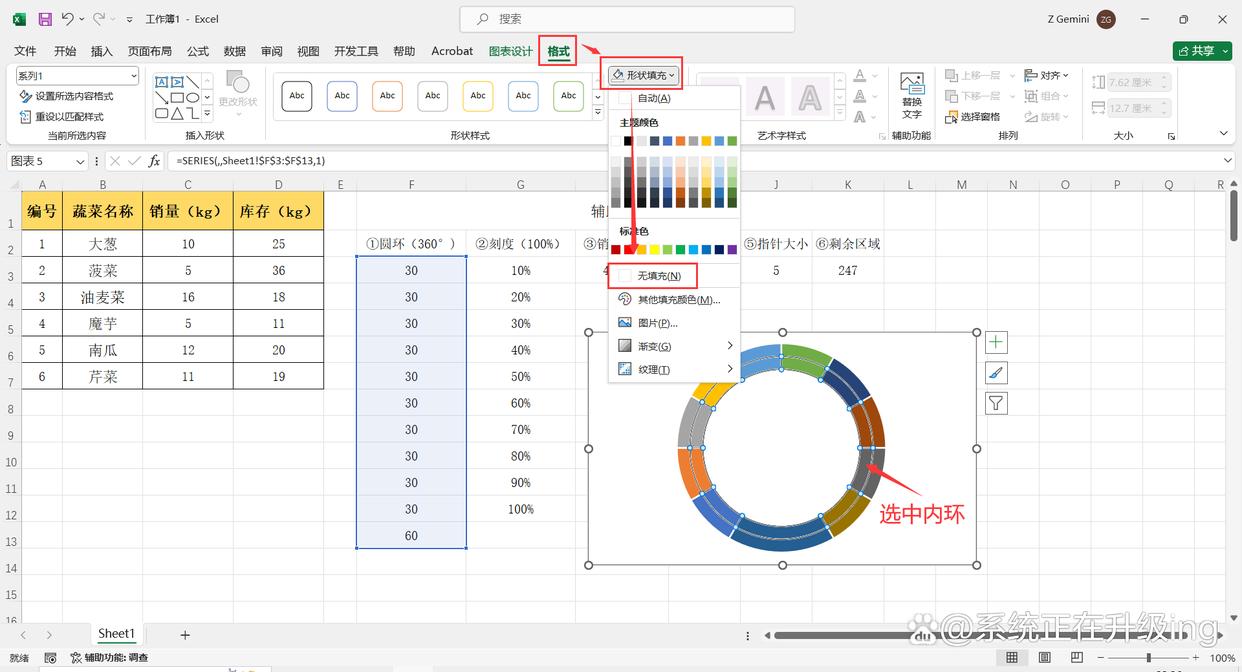Click the chart styles paintbrush button
Screen dimensions: 1242x672
(996, 373)
